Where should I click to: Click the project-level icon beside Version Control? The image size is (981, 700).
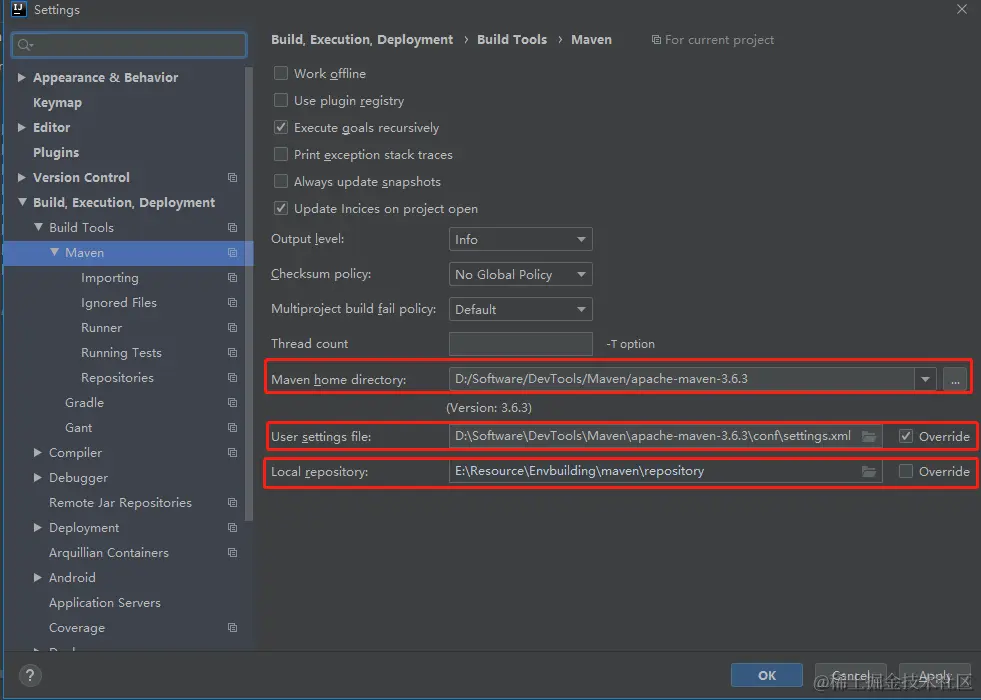pyautogui.click(x=233, y=178)
